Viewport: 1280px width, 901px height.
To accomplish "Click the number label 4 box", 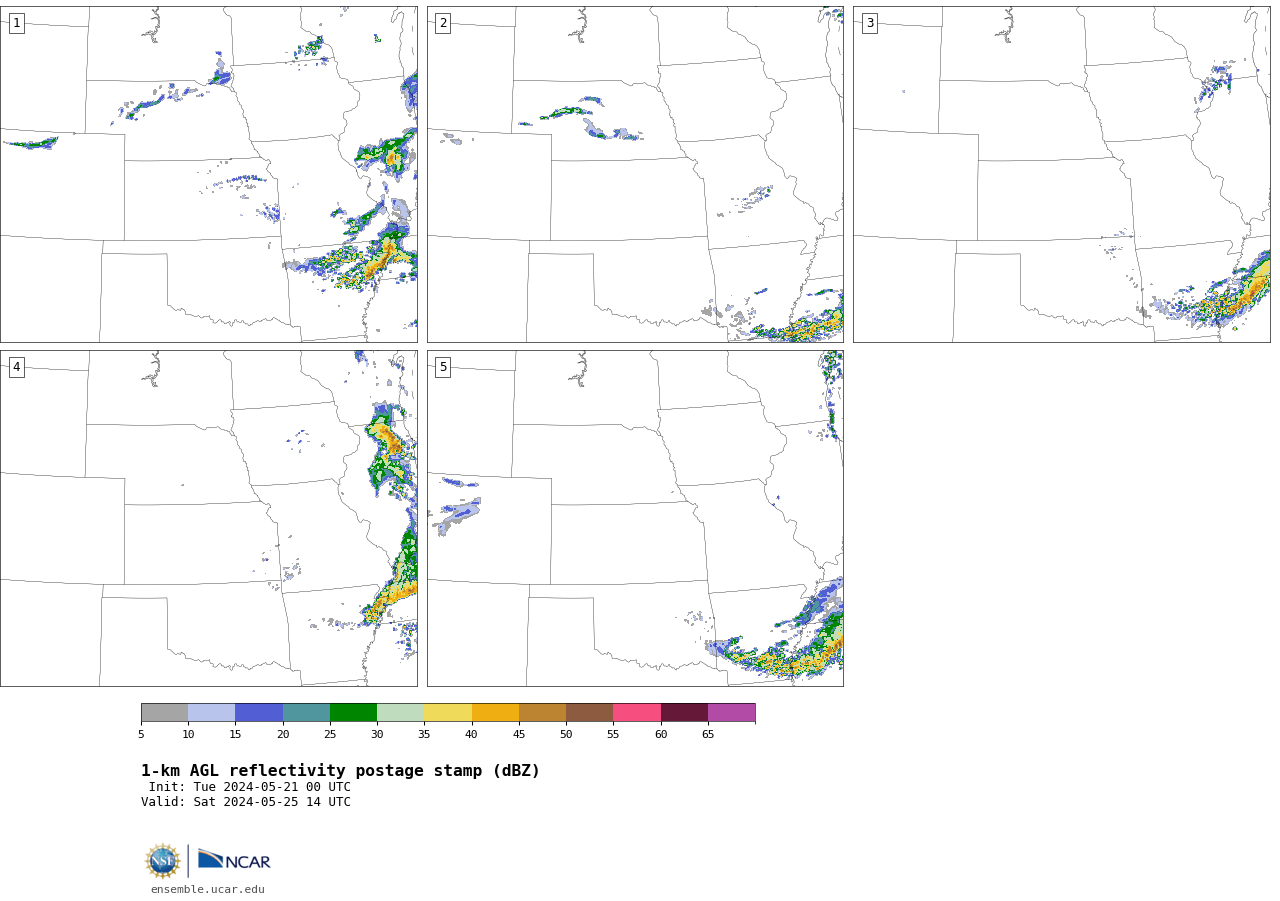I will coord(16,367).
